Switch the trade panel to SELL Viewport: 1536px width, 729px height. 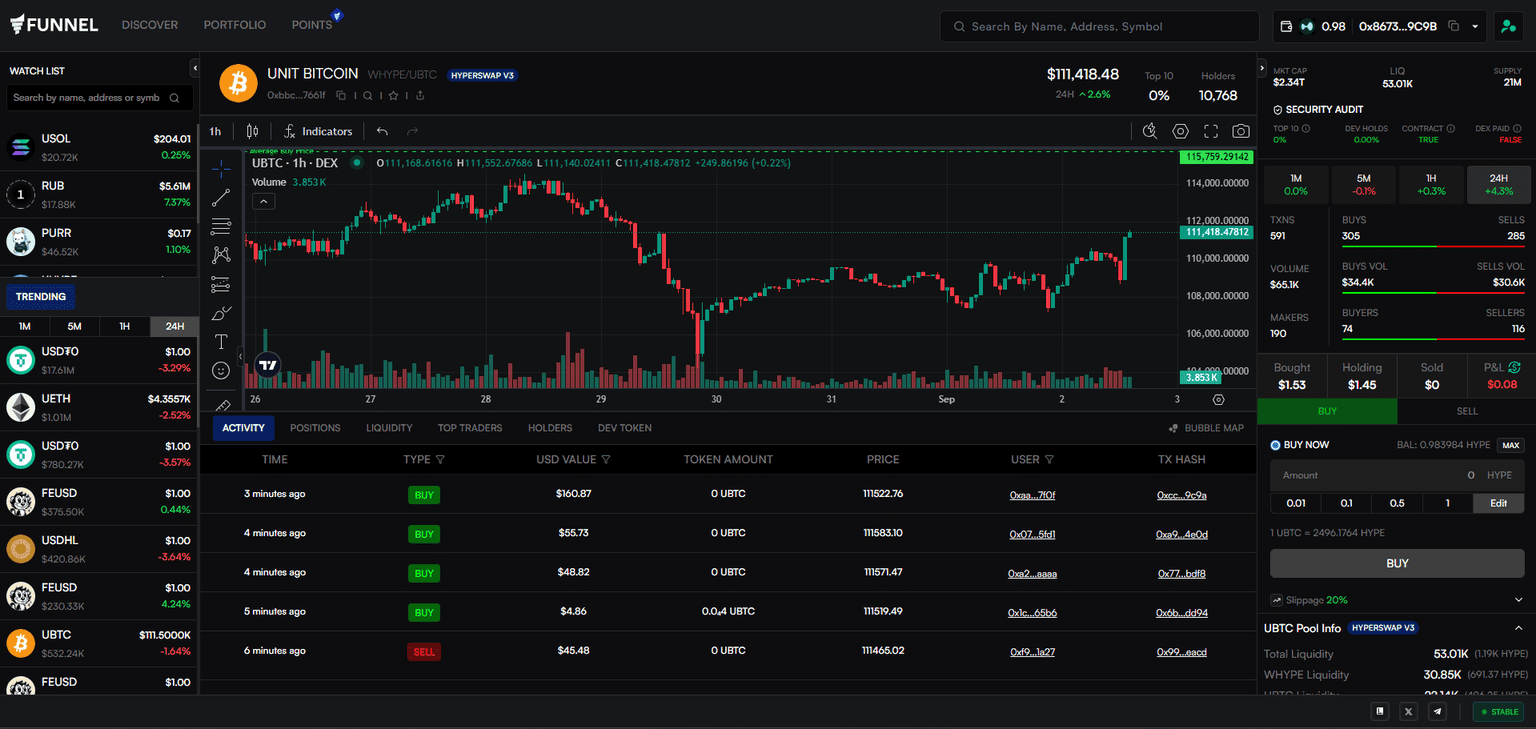(x=1467, y=411)
